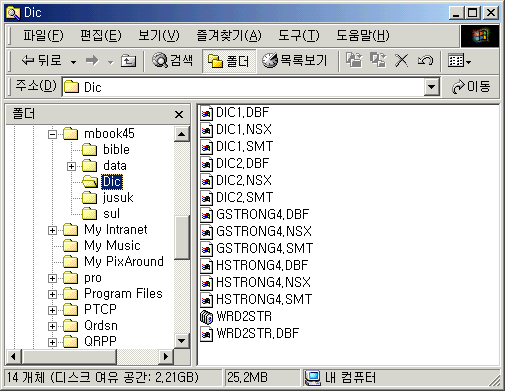Click 내 컴퓨터 status bar icon
This screenshot has width=505, height=391.
pos(313,378)
